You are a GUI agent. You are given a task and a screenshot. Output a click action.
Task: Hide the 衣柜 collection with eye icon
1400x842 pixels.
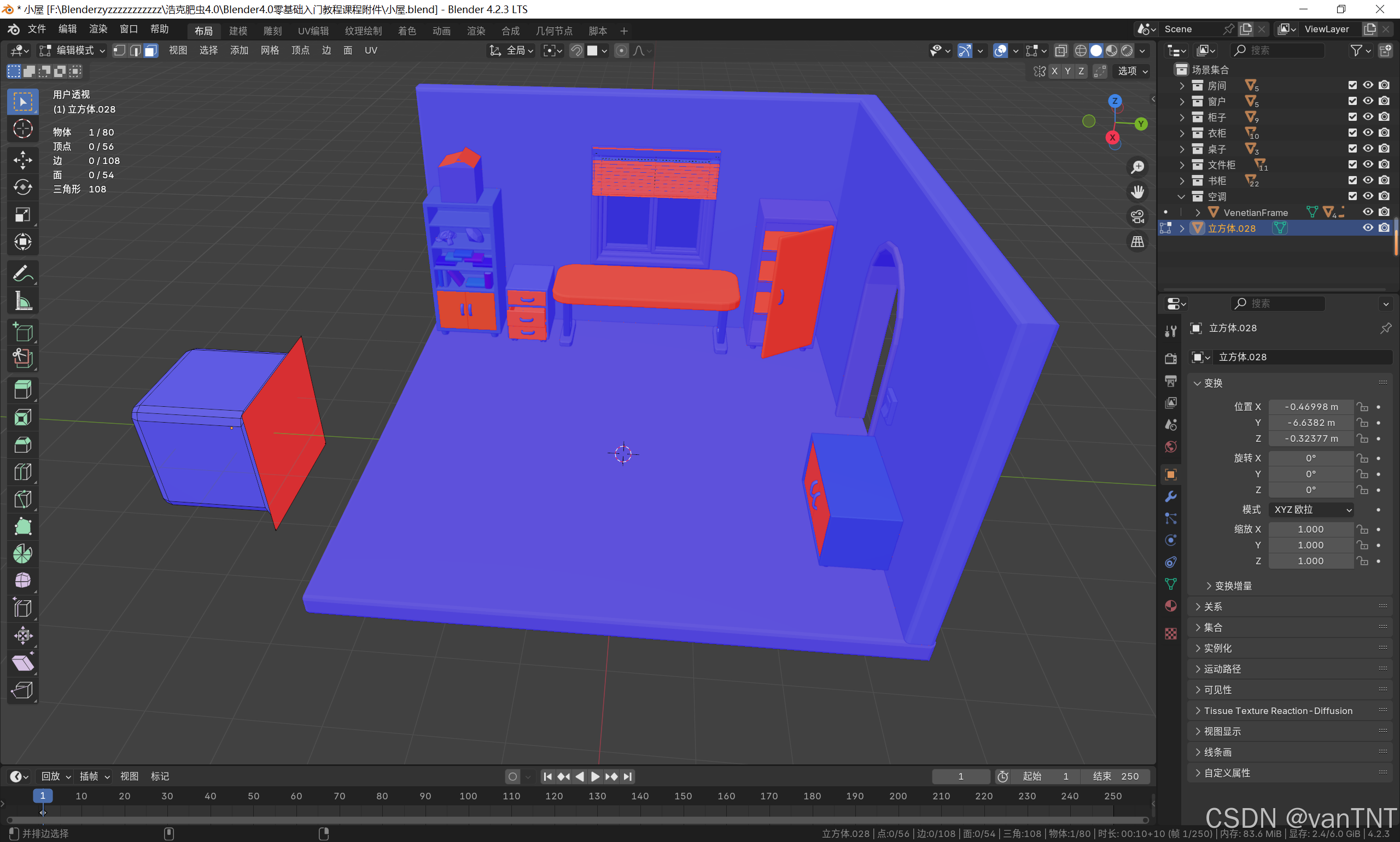[x=1368, y=133]
